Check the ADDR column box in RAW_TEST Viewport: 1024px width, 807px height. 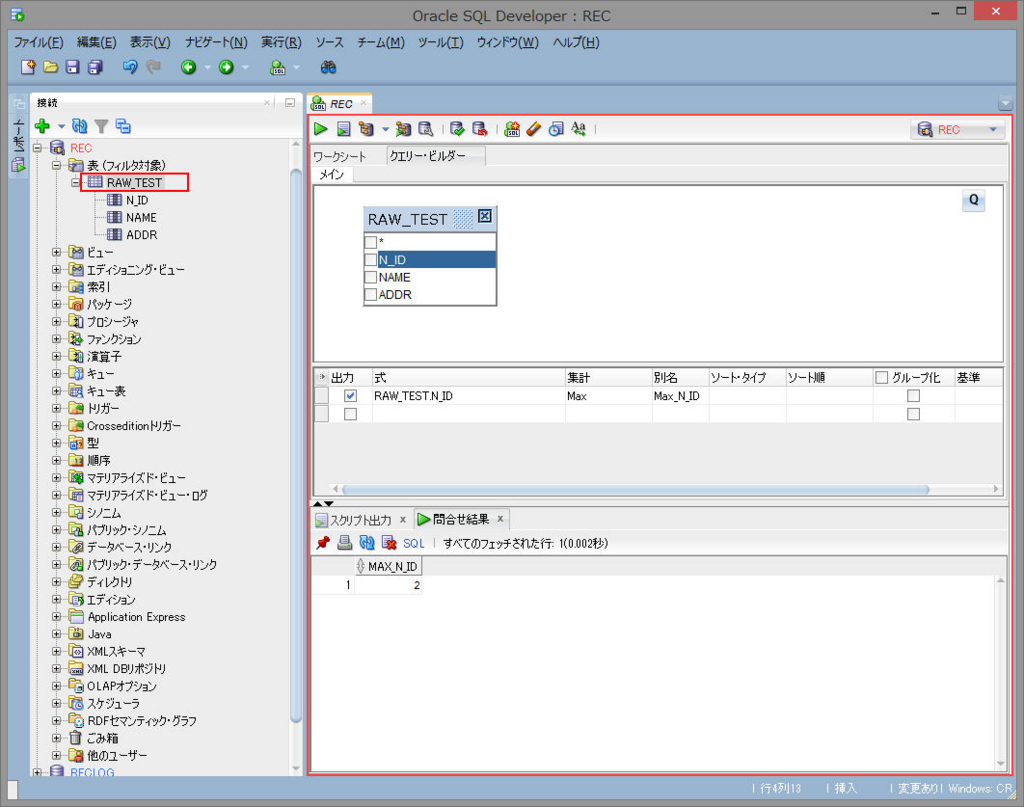click(371, 294)
